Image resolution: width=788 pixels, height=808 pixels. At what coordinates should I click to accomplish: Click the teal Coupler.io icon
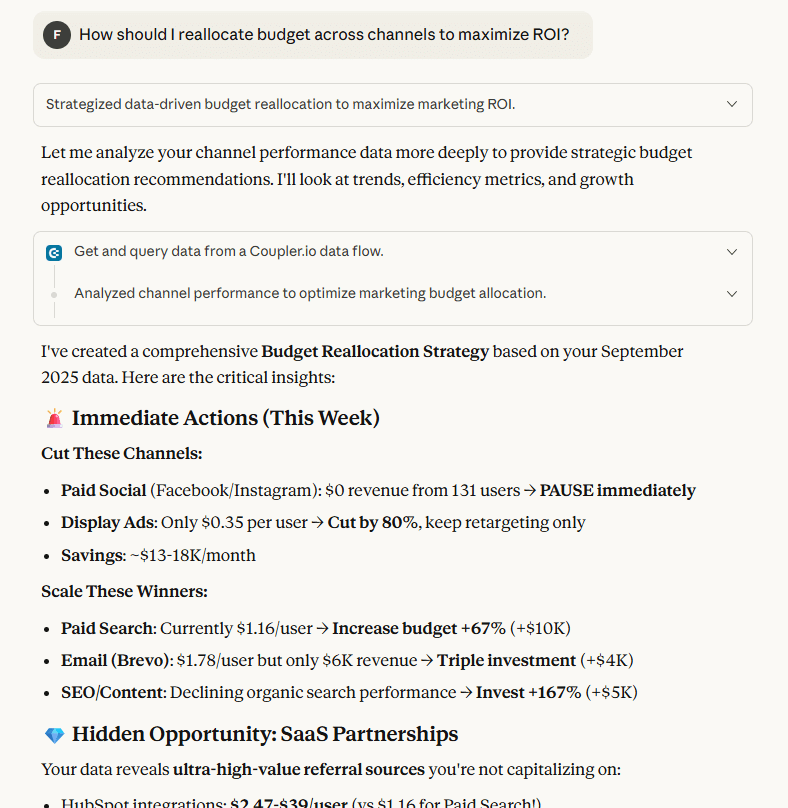pyautogui.click(x=54, y=252)
